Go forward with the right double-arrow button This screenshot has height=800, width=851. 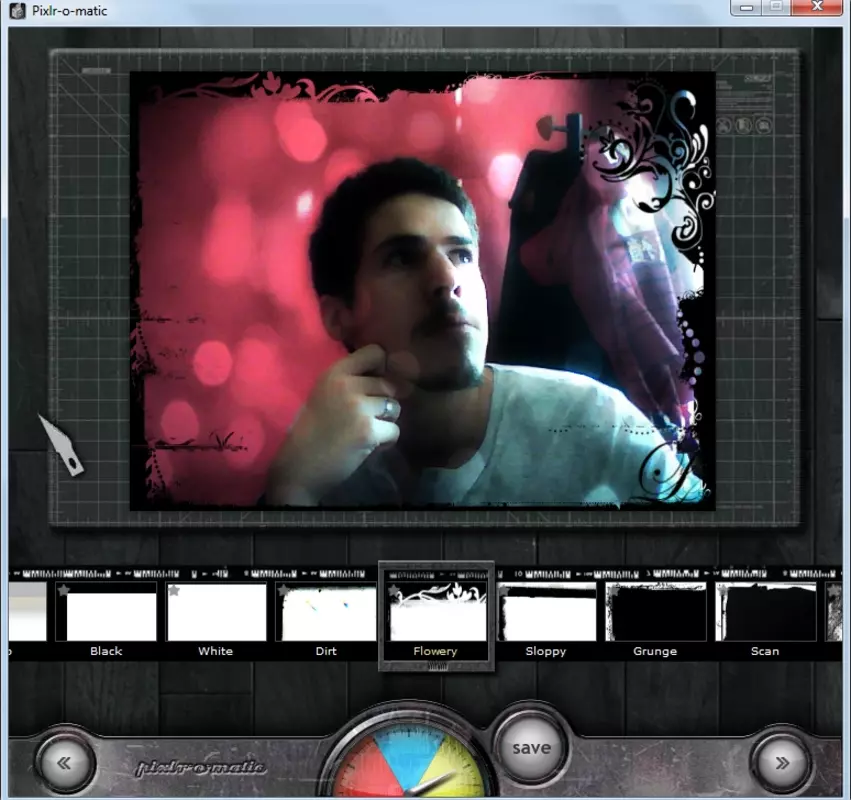point(782,763)
